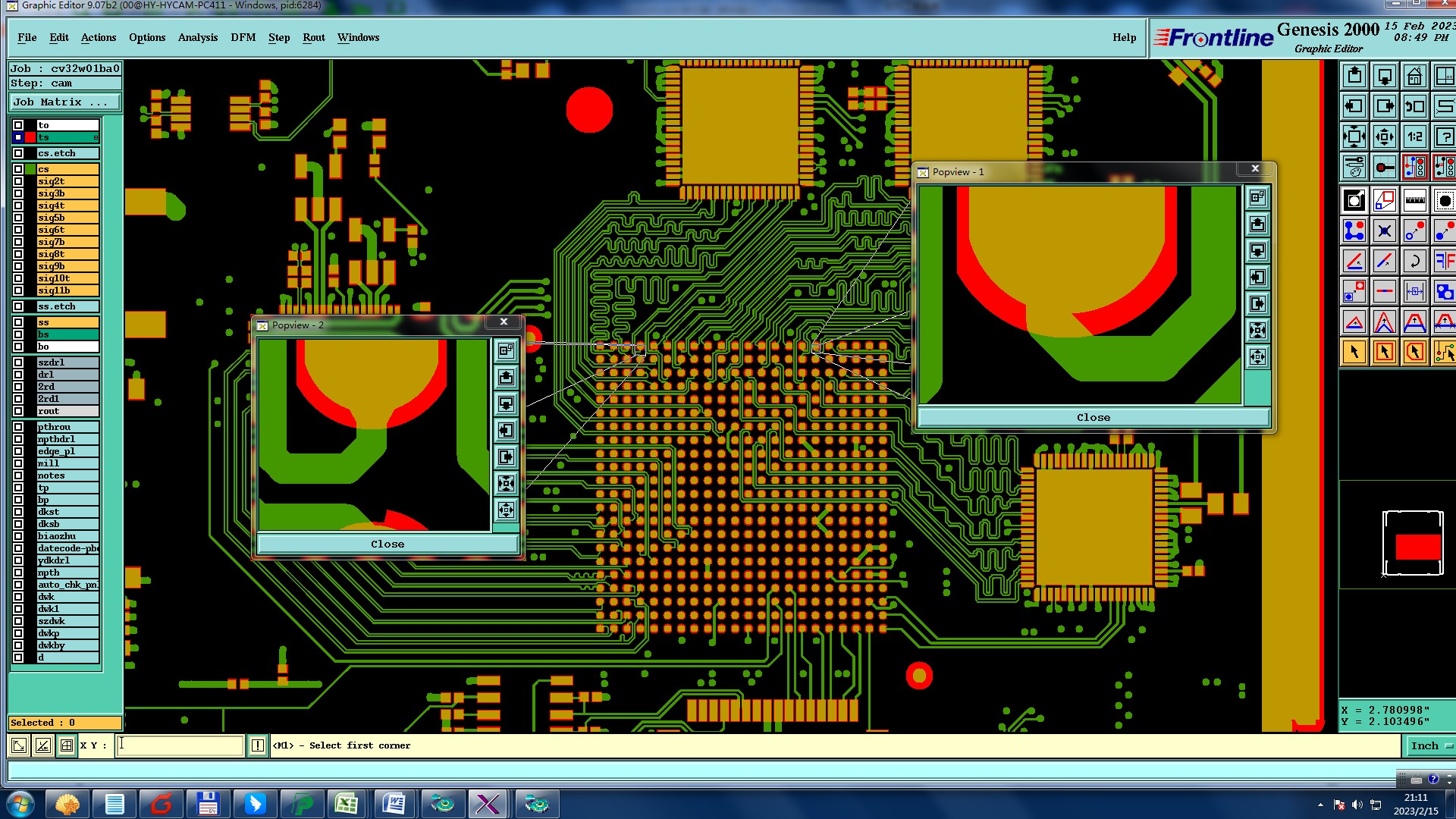The image size is (1456, 819).
Task: Open the DFM menu
Action: [x=243, y=37]
